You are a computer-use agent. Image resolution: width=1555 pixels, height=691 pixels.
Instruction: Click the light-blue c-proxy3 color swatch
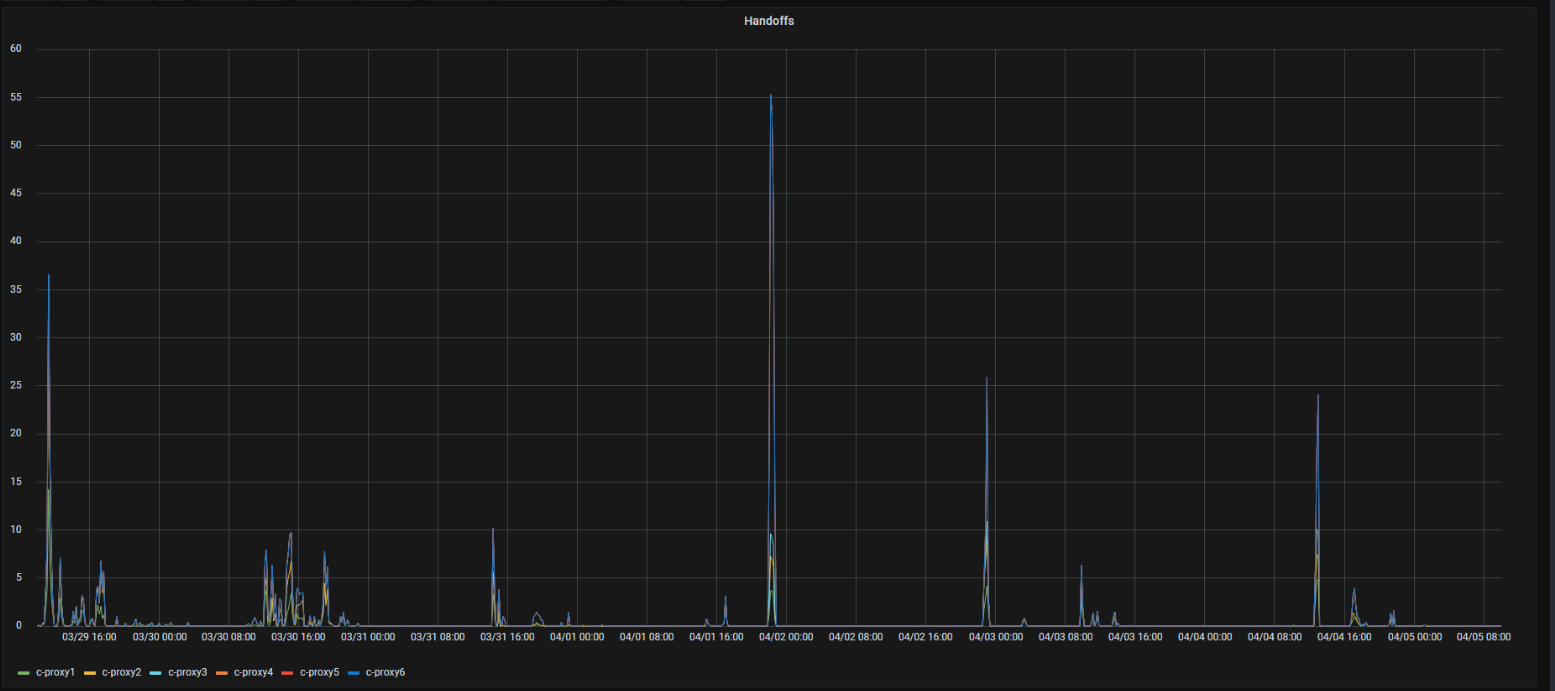tap(156, 673)
